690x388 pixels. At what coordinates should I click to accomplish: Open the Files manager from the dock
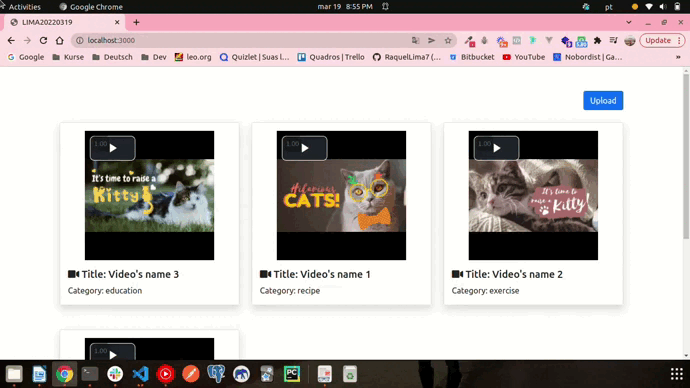14,374
